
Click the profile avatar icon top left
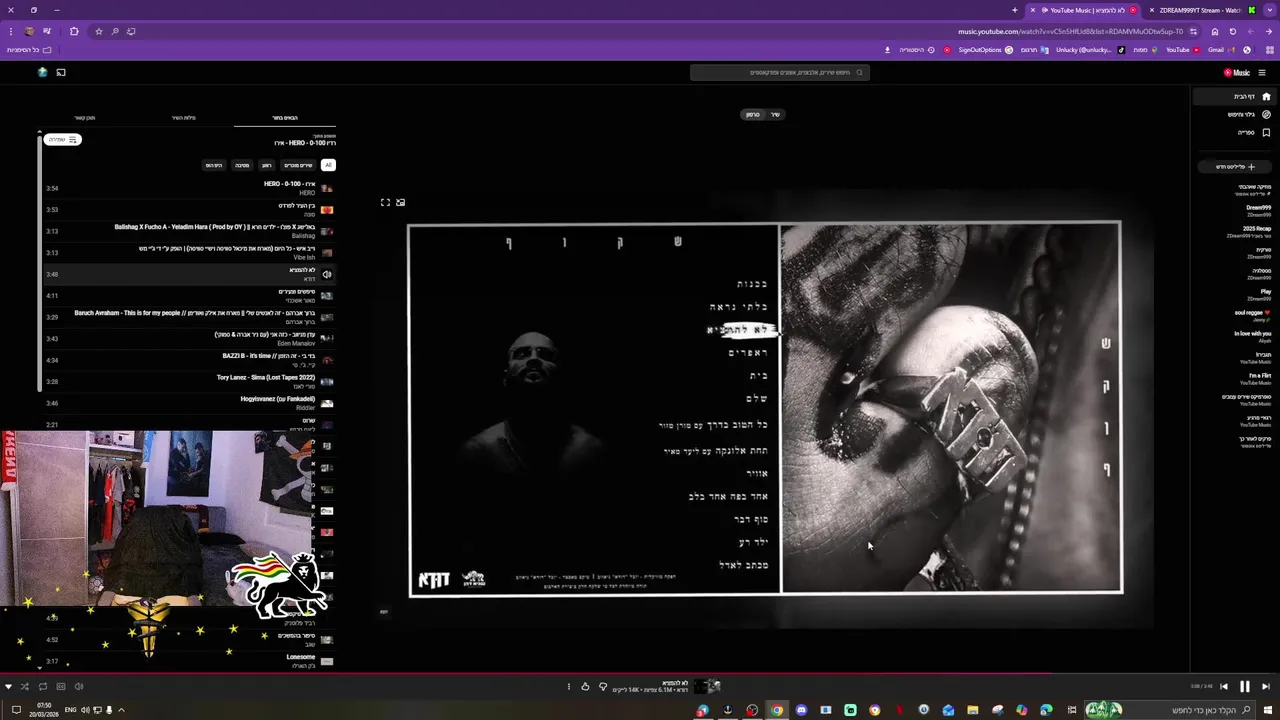[x=42, y=72]
